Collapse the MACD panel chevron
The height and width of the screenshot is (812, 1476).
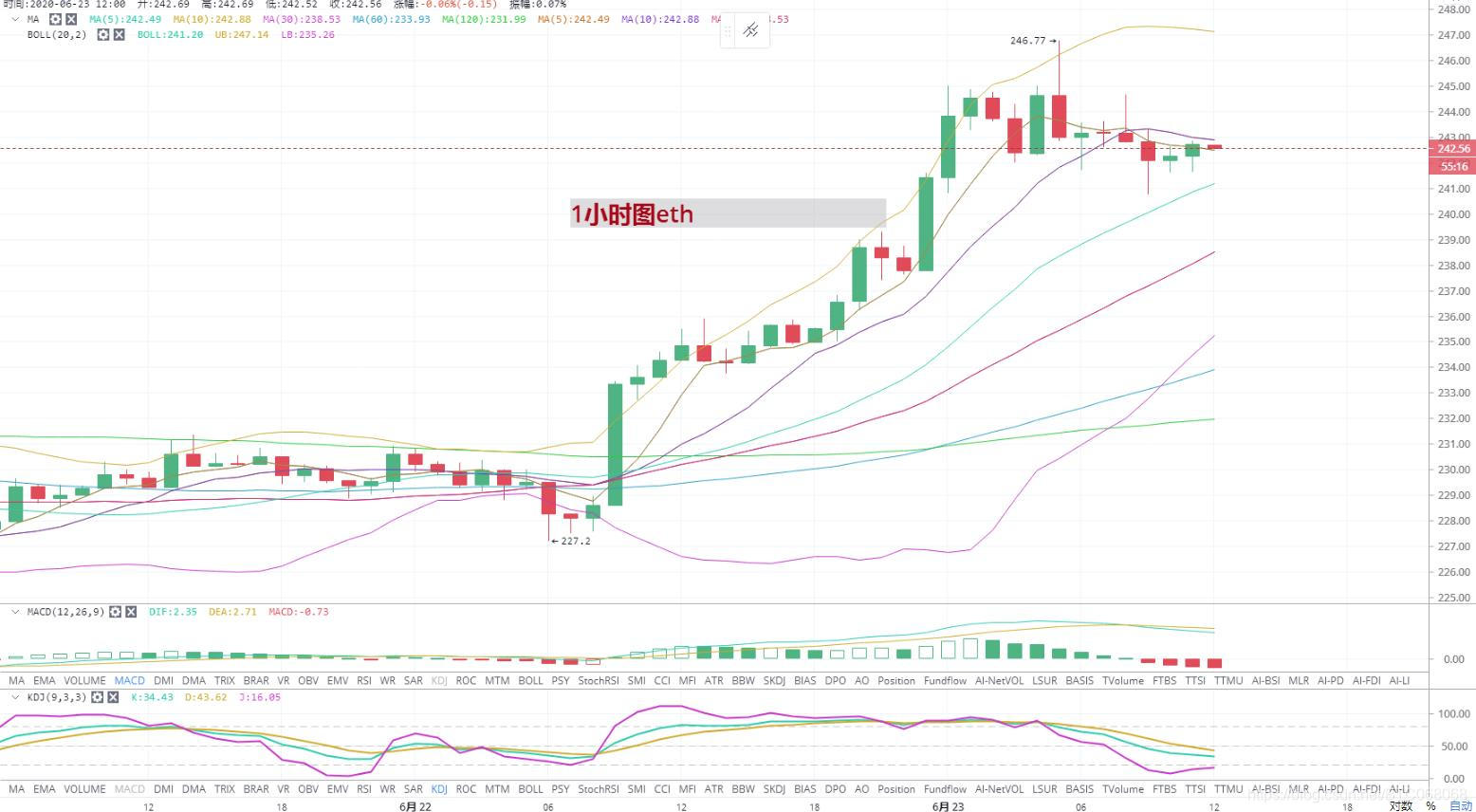coord(14,612)
